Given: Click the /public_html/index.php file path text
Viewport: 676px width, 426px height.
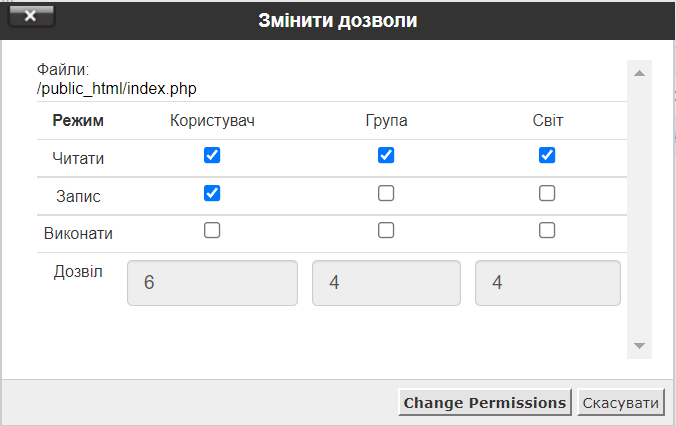Looking at the screenshot, I should 117,89.
